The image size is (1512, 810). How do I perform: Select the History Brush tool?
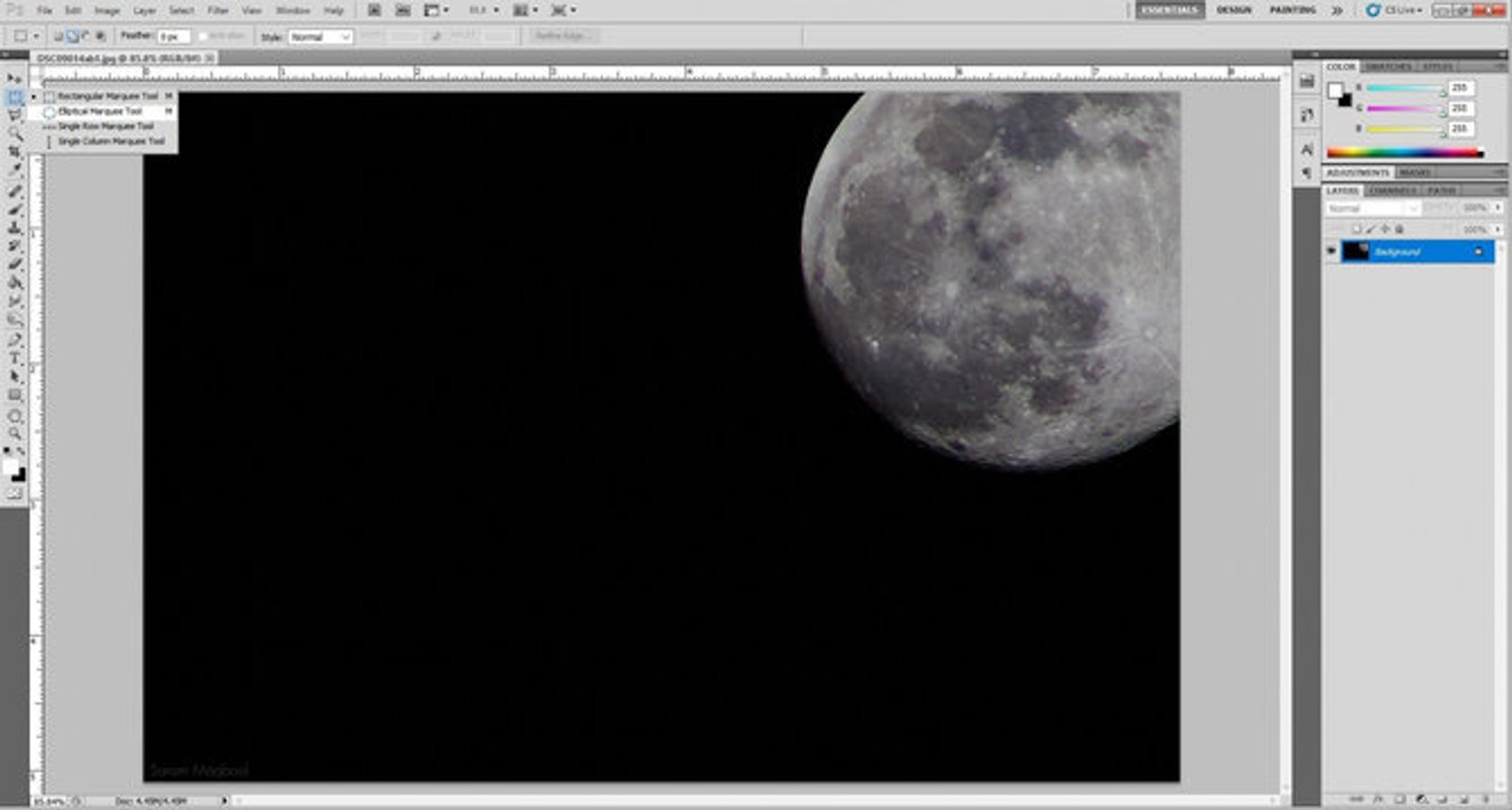pyautogui.click(x=14, y=246)
